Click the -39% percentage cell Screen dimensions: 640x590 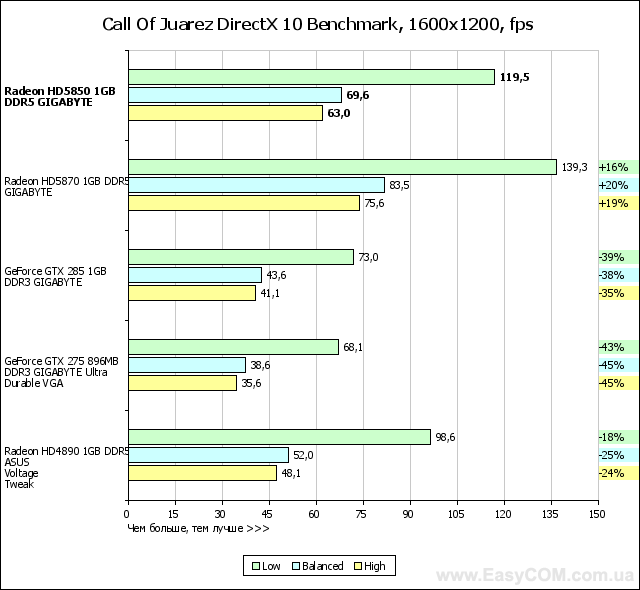click(618, 257)
